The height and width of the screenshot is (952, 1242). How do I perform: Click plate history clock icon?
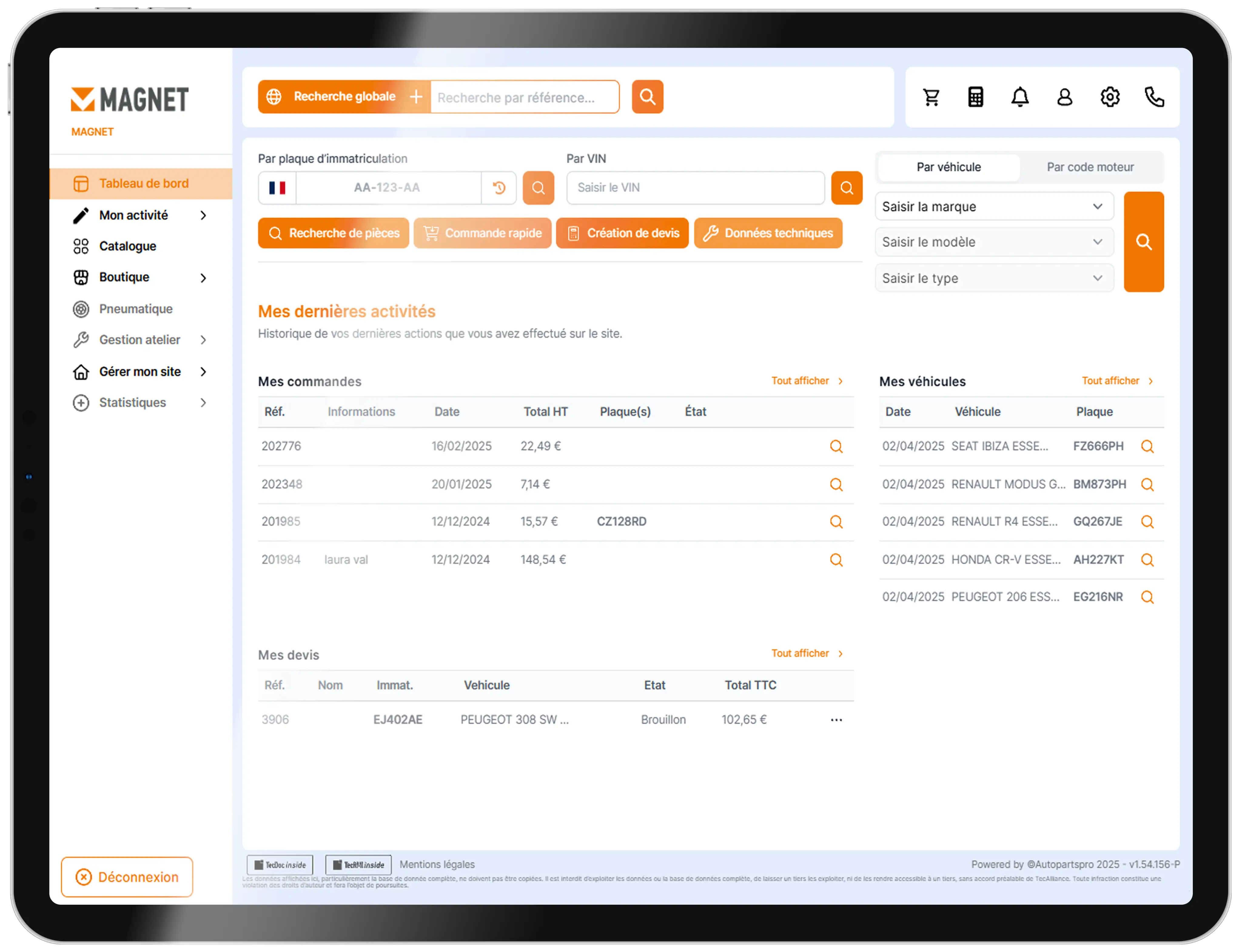click(x=498, y=187)
